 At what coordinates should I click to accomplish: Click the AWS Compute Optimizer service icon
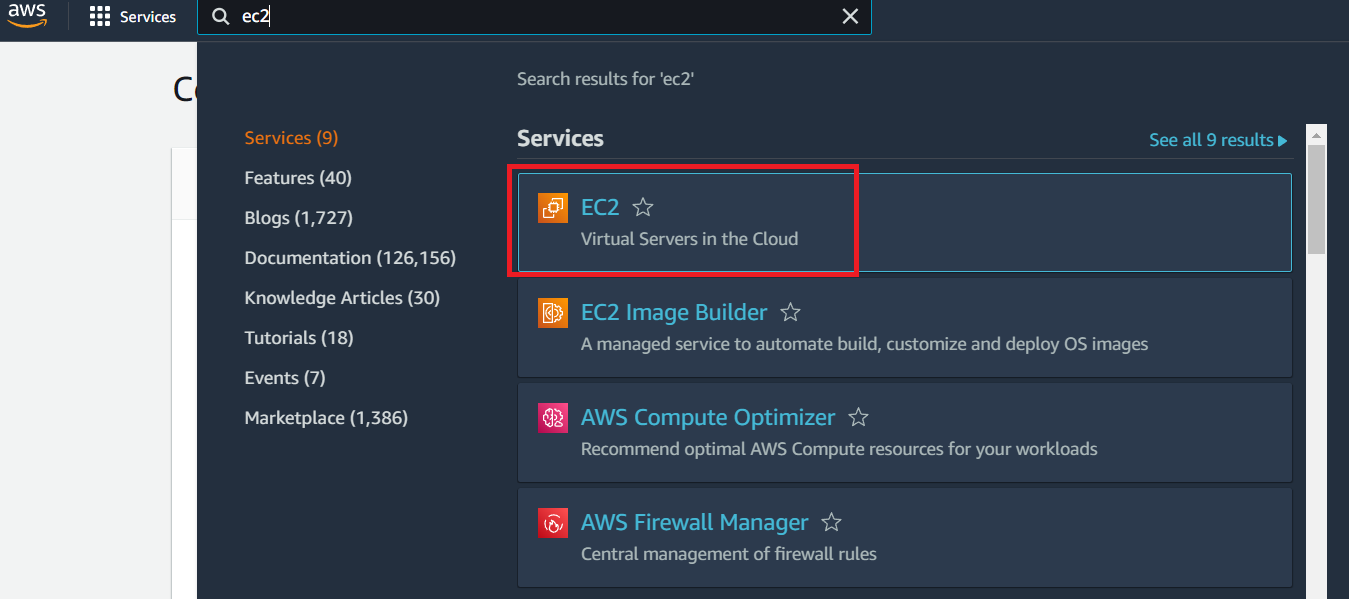(552, 417)
